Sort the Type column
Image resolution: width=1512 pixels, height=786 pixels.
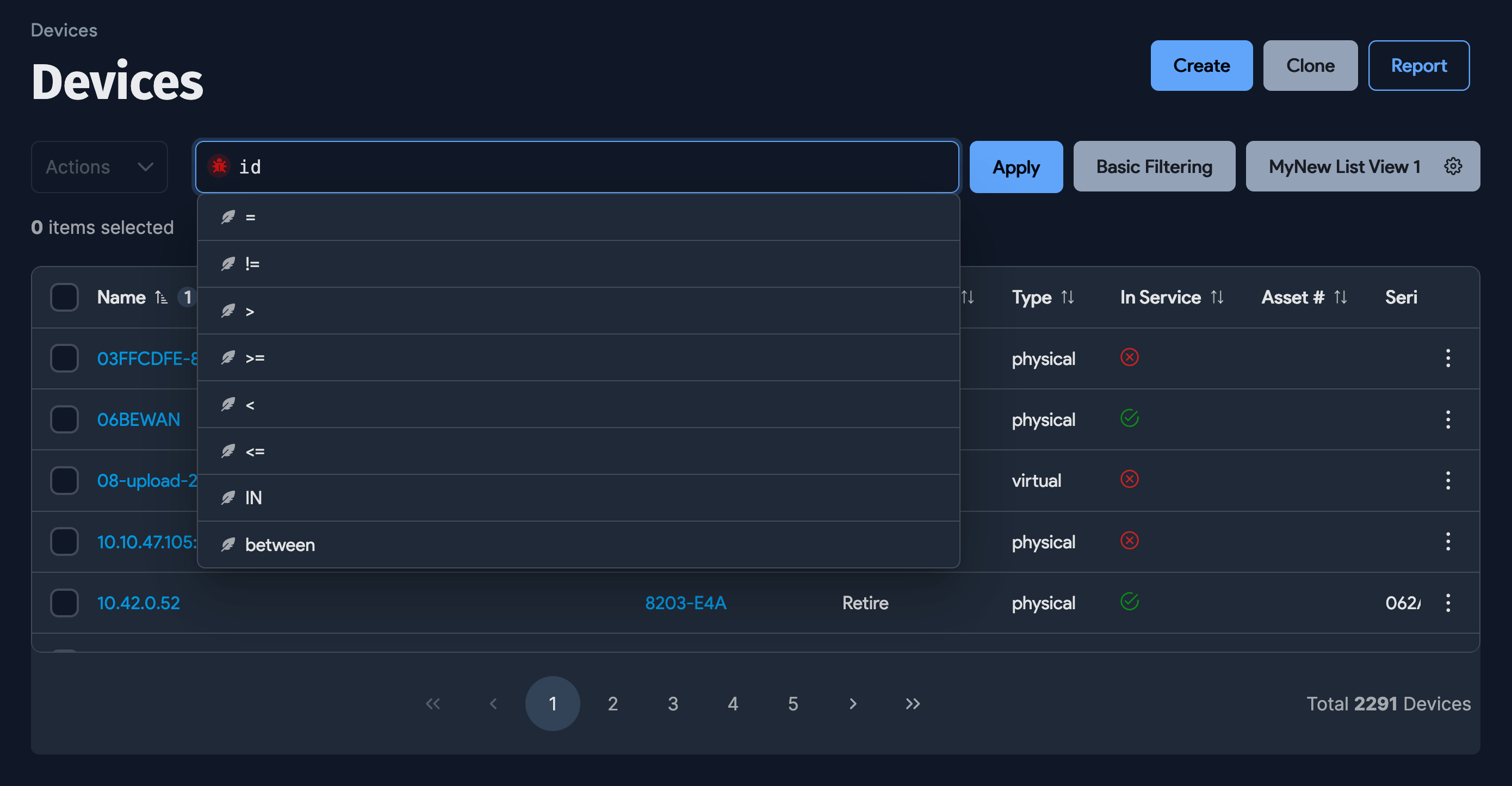[x=1067, y=298]
